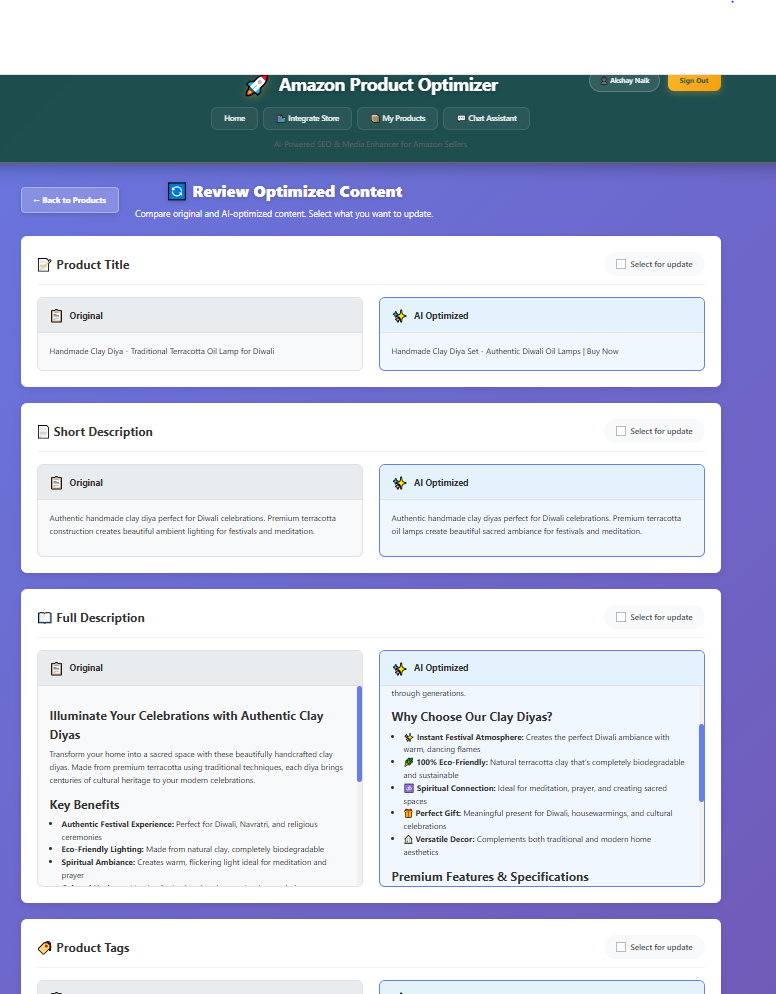Screen dimensions: 776x994
Task: Click Spiritual Ambiance bullet text
Action: click(194, 868)
